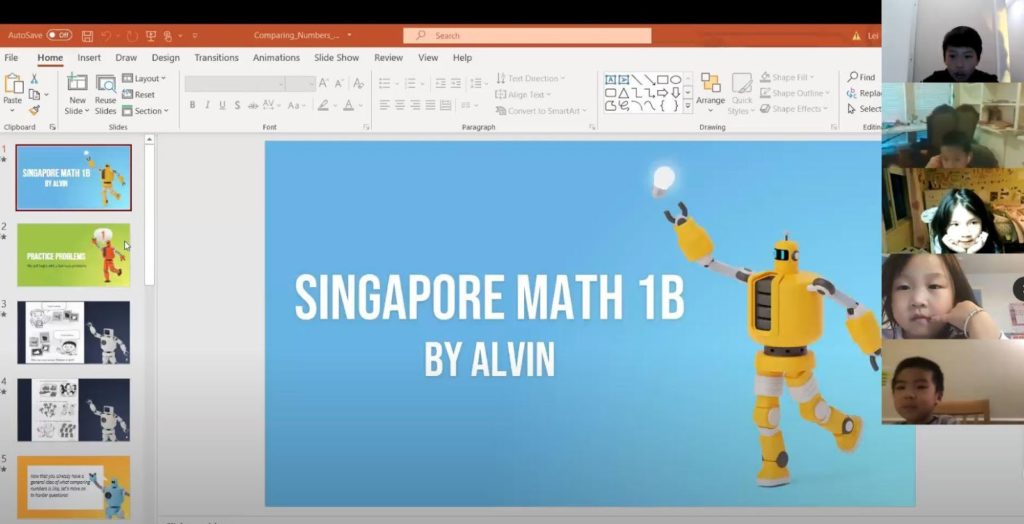1024x524 pixels.
Task: Toggle Italic formatting
Action: click(x=207, y=105)
